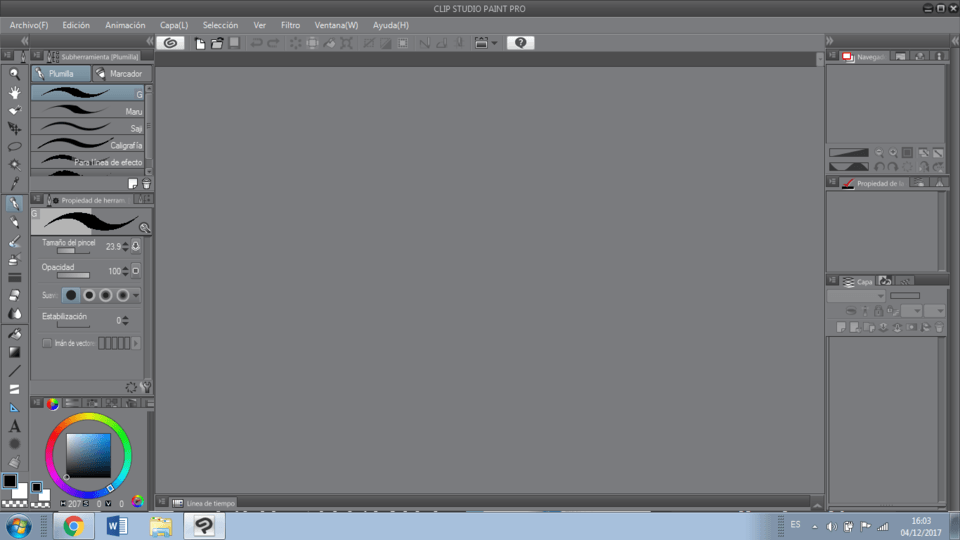
Task: Select the Saji pen sub tool
Action: (x=88, y=128)
